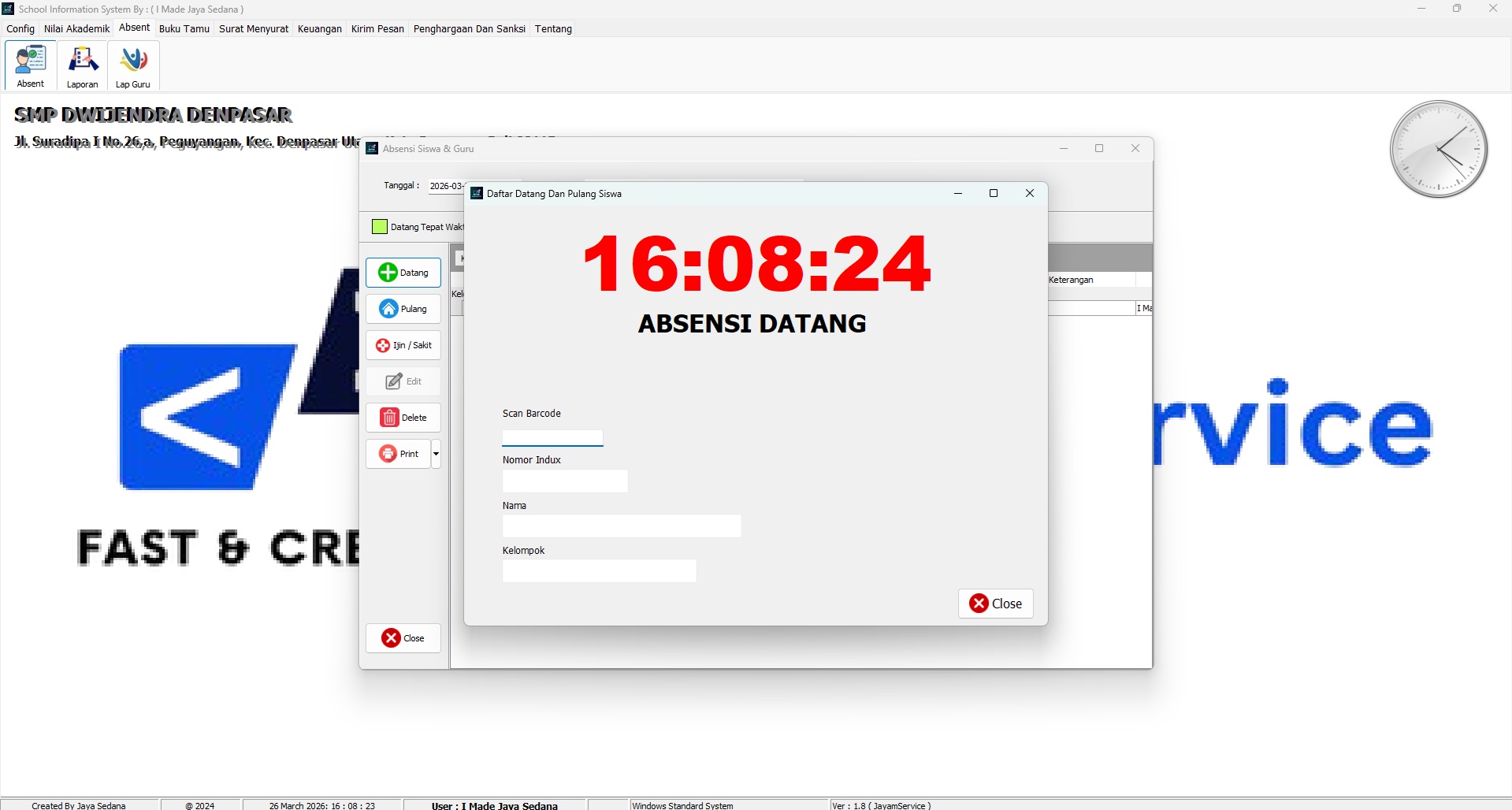Open the Nilai Akademik menu
Screen dimensions: 1512x810
(x=76, y=29)
